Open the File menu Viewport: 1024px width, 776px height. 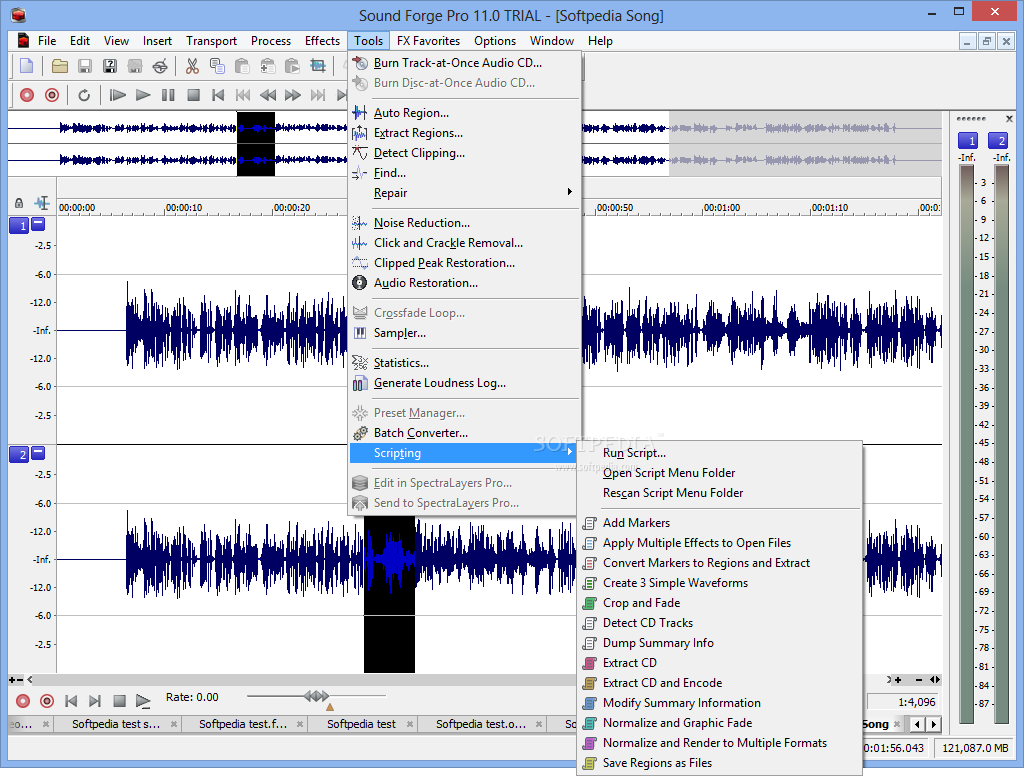coord(47,41)
